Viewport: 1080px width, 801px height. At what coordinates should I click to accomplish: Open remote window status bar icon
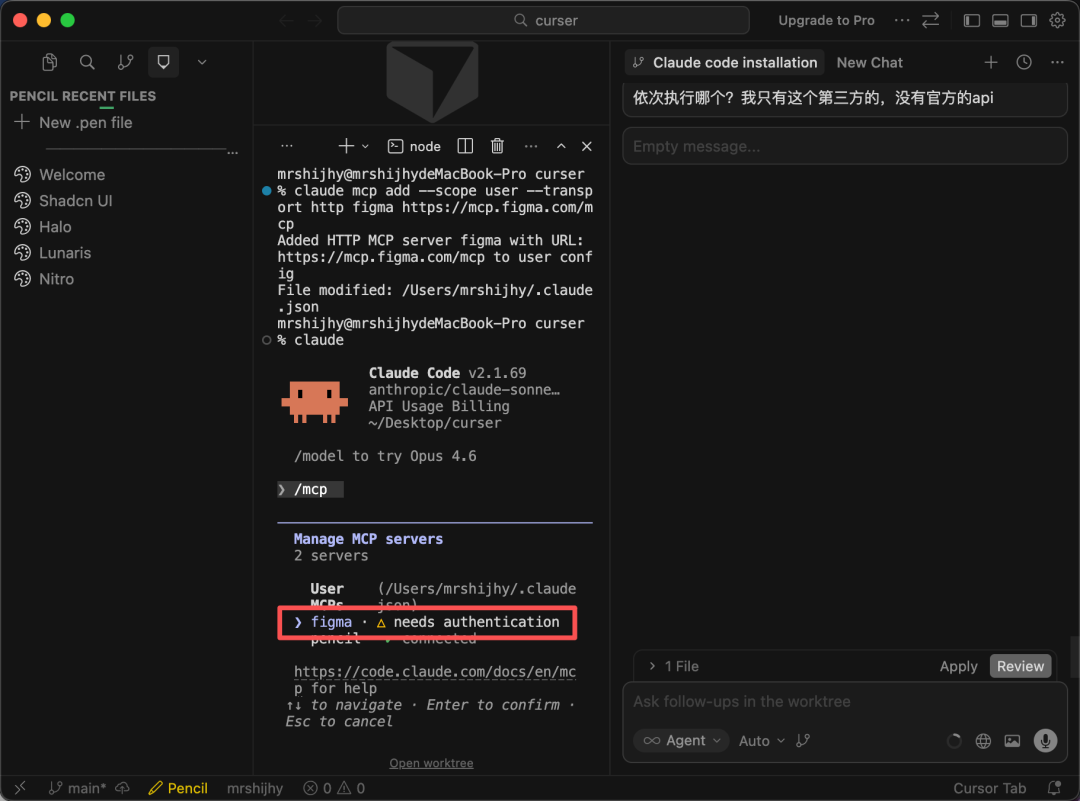20,787
